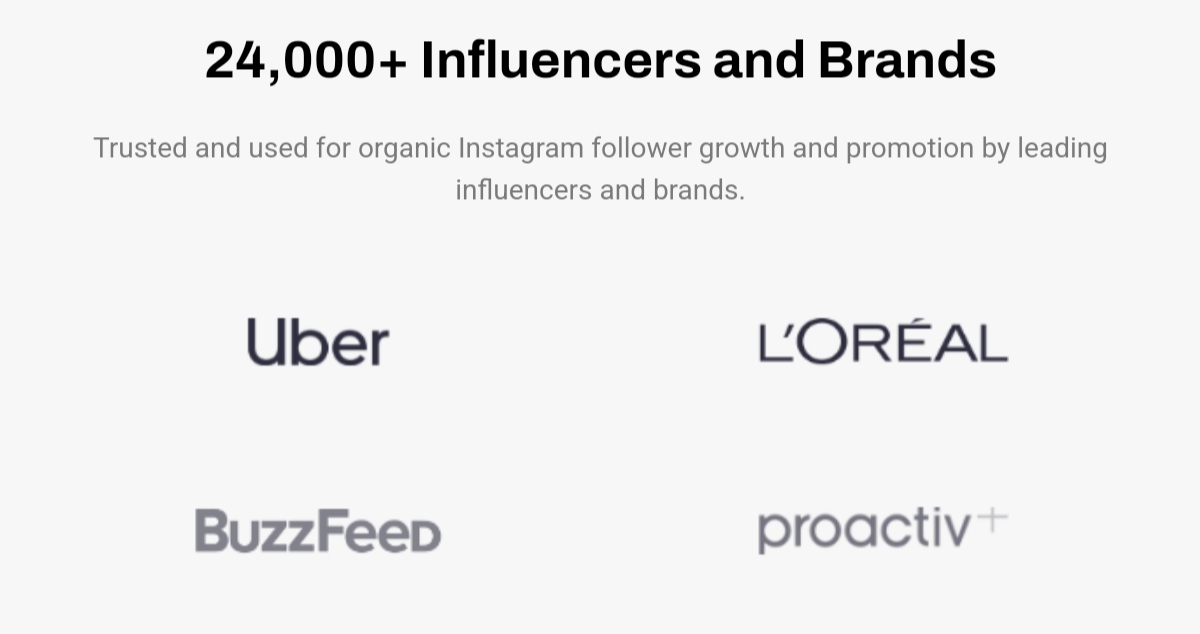Click the words 'follower growth' in subtitle
The image size is (1200, 634).
(x=688, y=149)
